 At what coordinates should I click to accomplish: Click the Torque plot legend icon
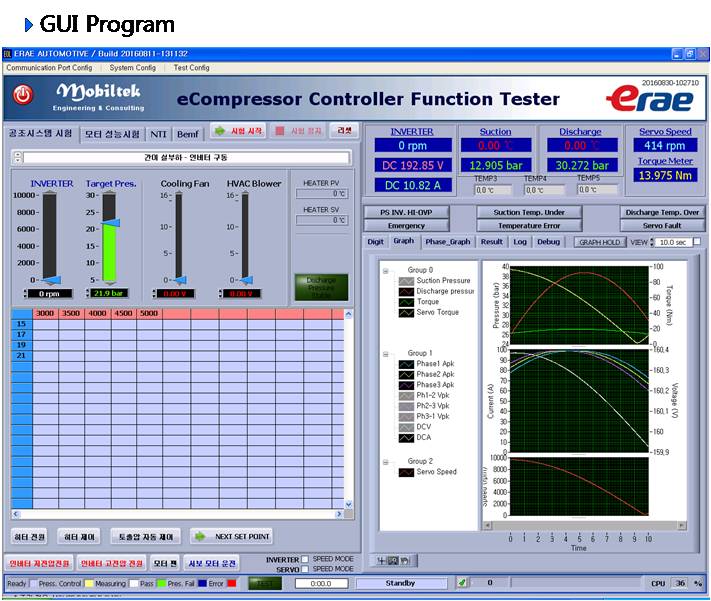tap(406, 302)
